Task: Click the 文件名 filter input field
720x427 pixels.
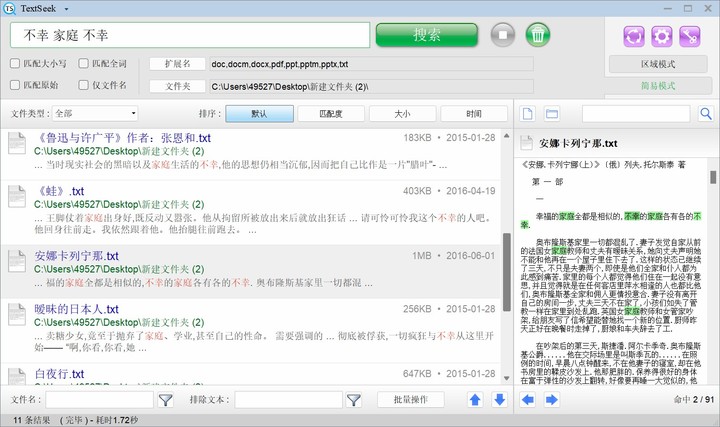Action: [x=100, y=400]
